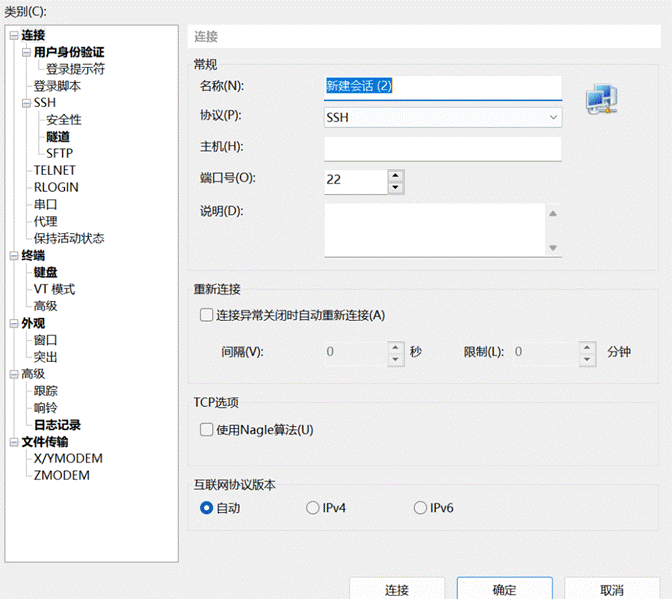This screenshot has height=599, width=672.
Task: Select 串口 in the tree
Action: point(45,204)
